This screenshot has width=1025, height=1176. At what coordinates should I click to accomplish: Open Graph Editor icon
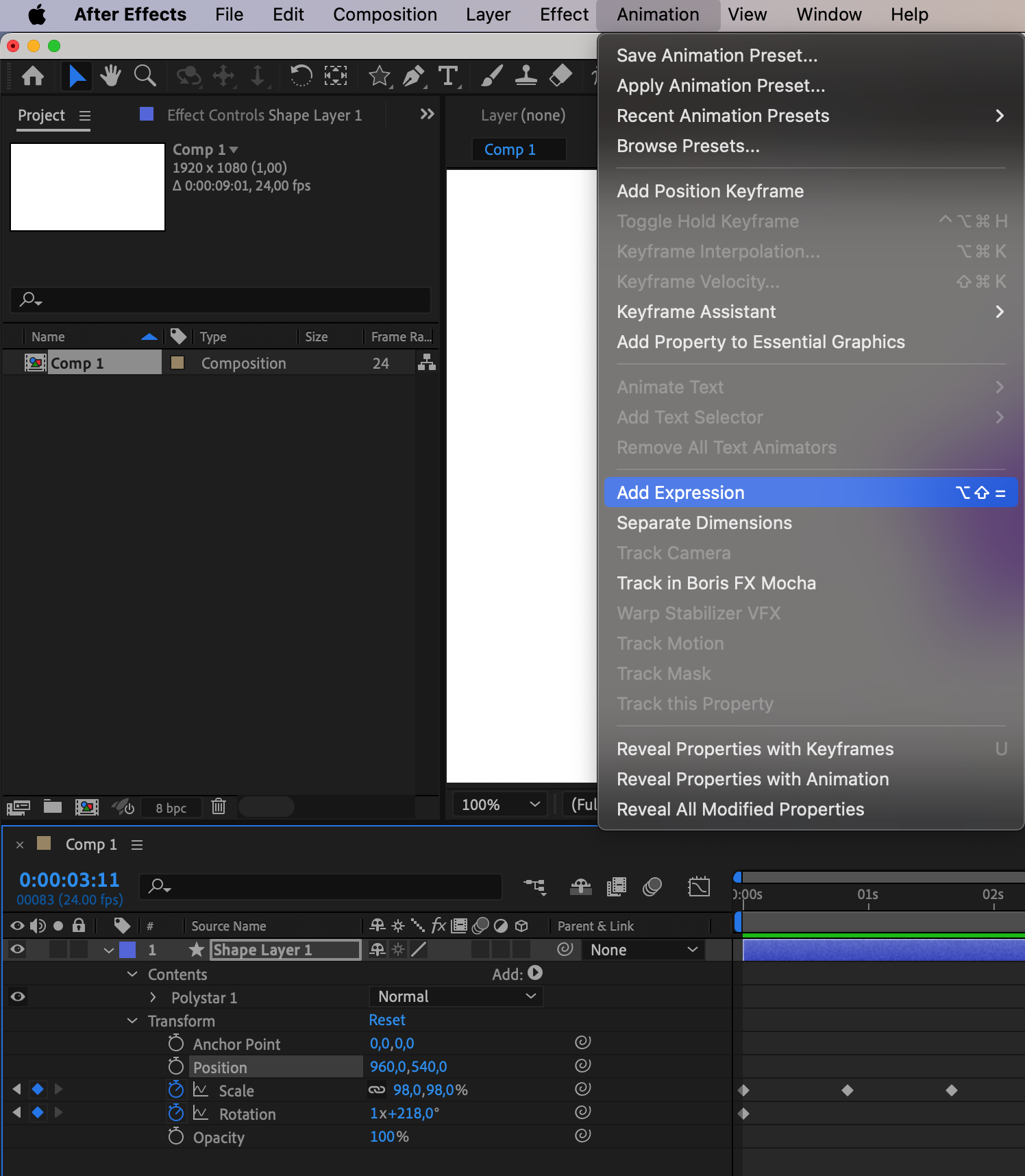(x=699, y=887)
